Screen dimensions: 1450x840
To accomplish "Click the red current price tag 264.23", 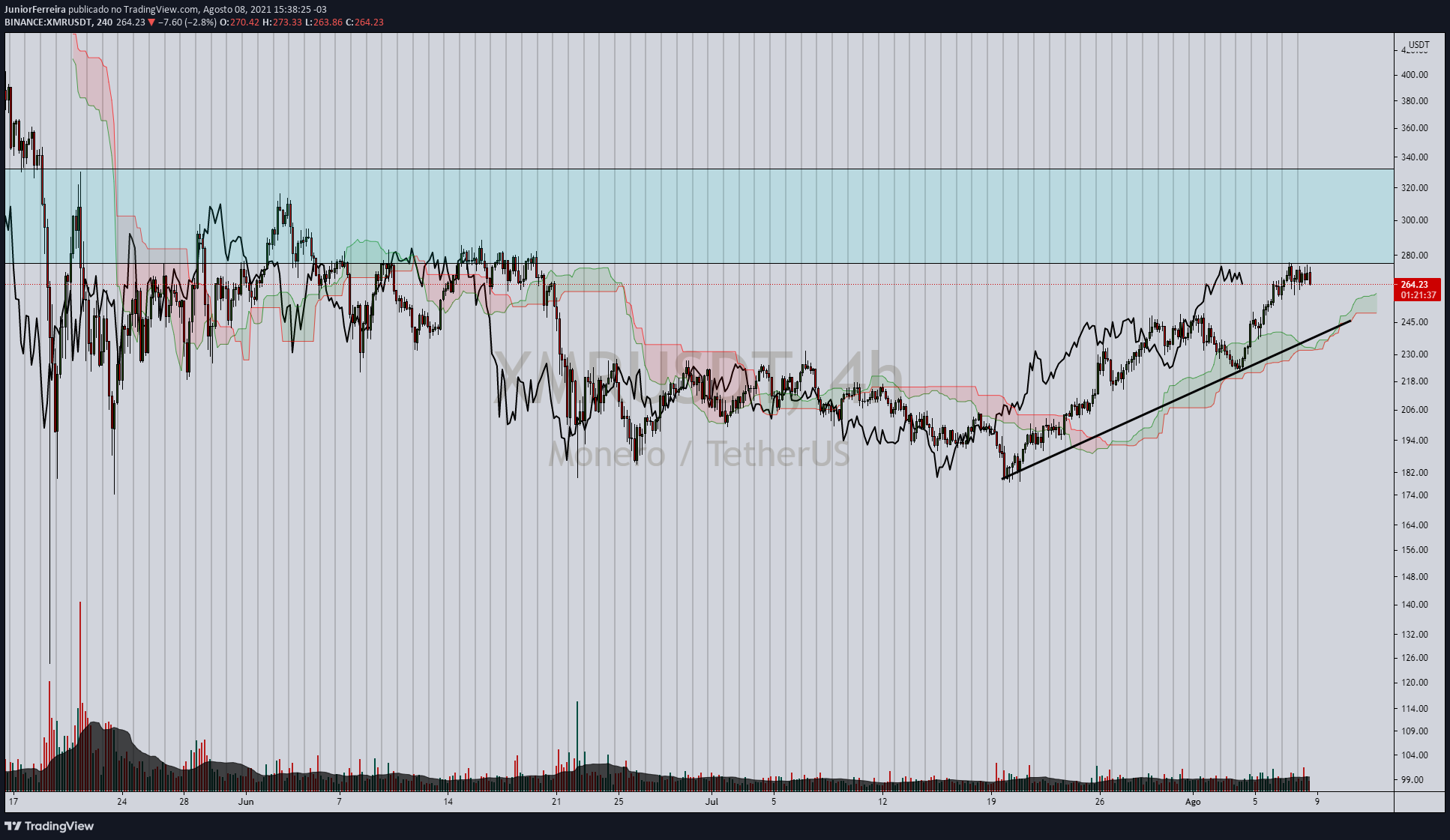I will (x=1415, y=285).
